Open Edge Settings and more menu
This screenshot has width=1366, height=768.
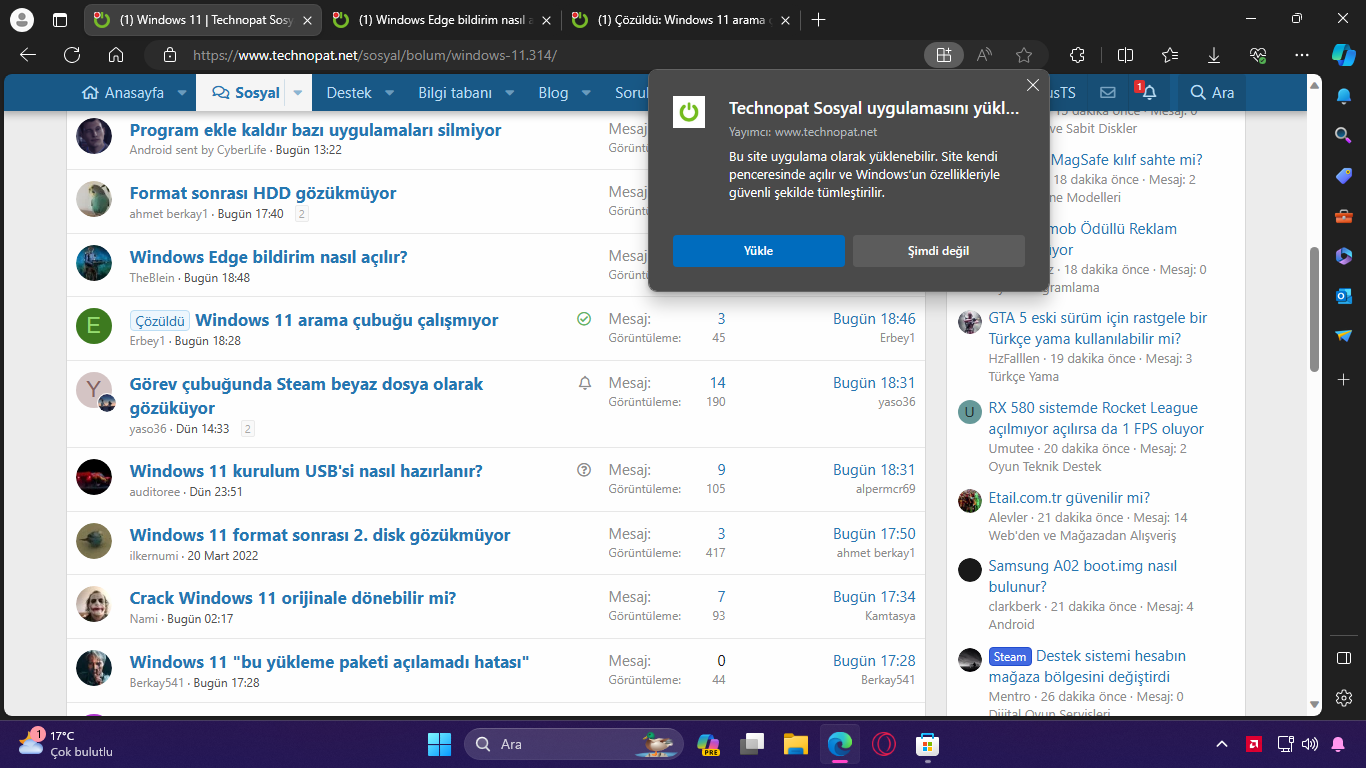(x=1302, y=55)
